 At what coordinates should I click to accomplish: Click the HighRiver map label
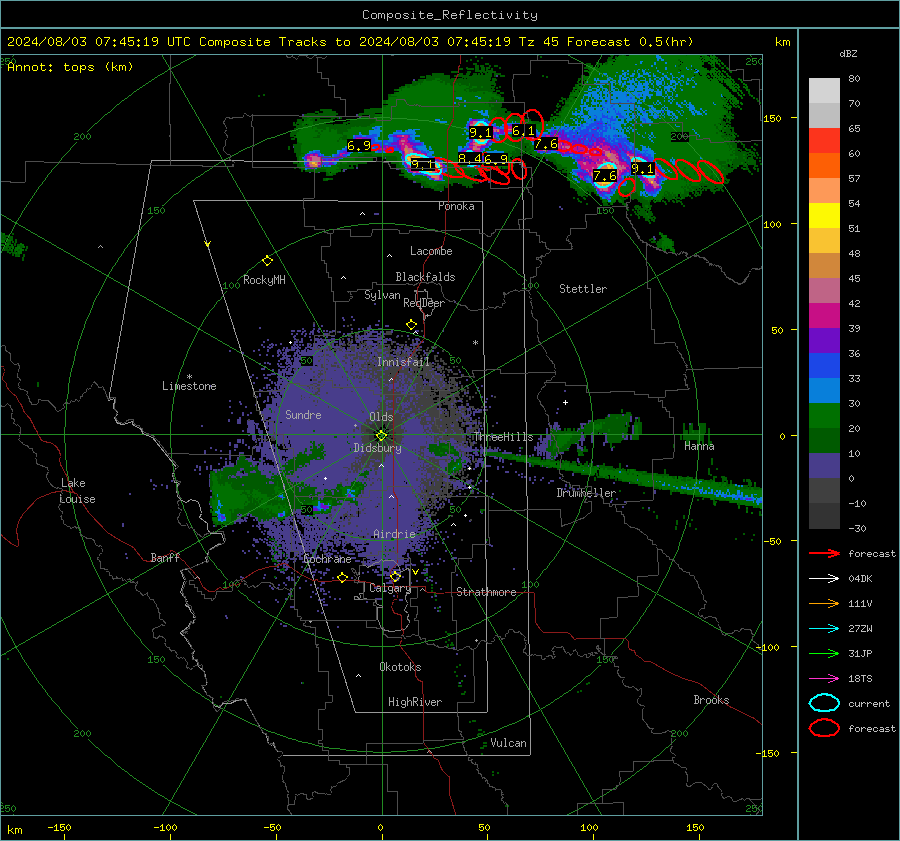(414, 702)
